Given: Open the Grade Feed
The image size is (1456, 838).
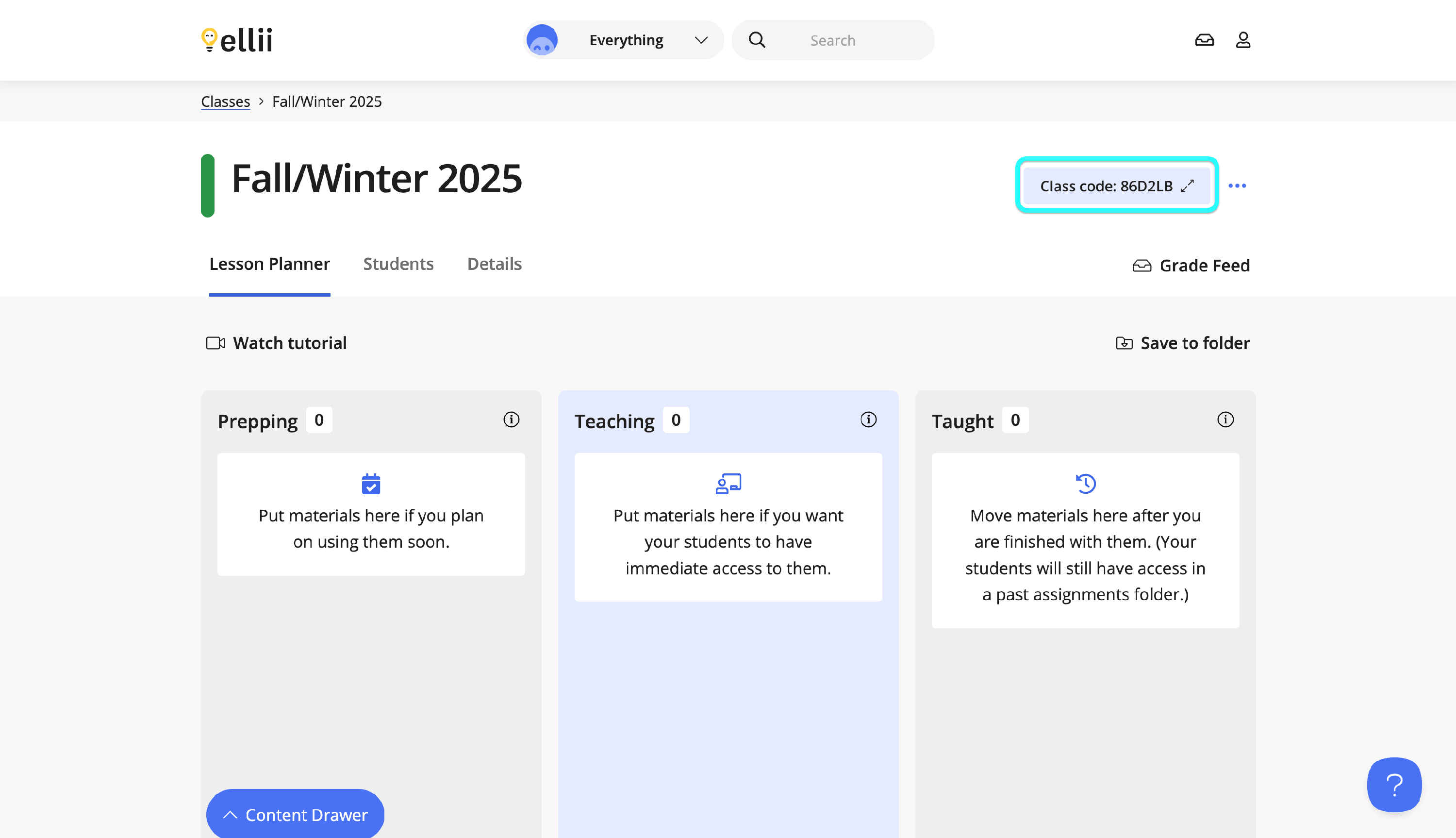Looking at the screenshot, I should point(1191,265).
